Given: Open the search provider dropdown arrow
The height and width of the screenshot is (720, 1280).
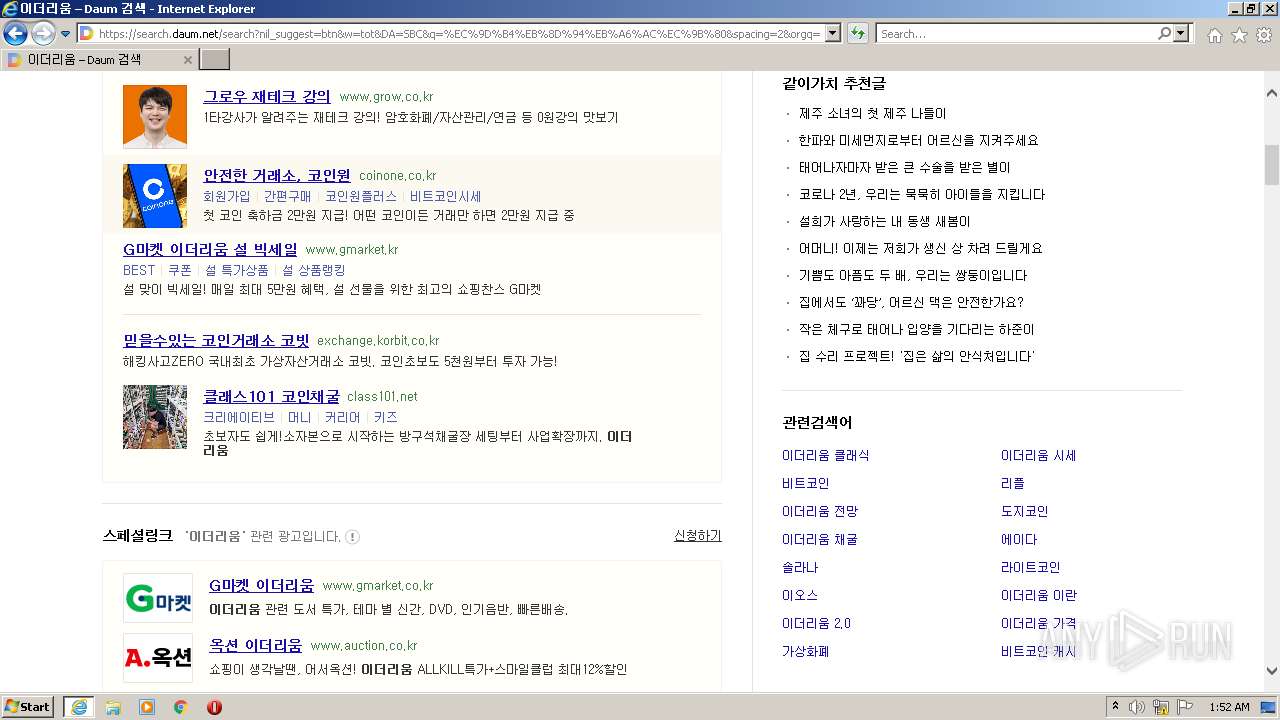Looking at the screenshot, I should (1182, 34).
